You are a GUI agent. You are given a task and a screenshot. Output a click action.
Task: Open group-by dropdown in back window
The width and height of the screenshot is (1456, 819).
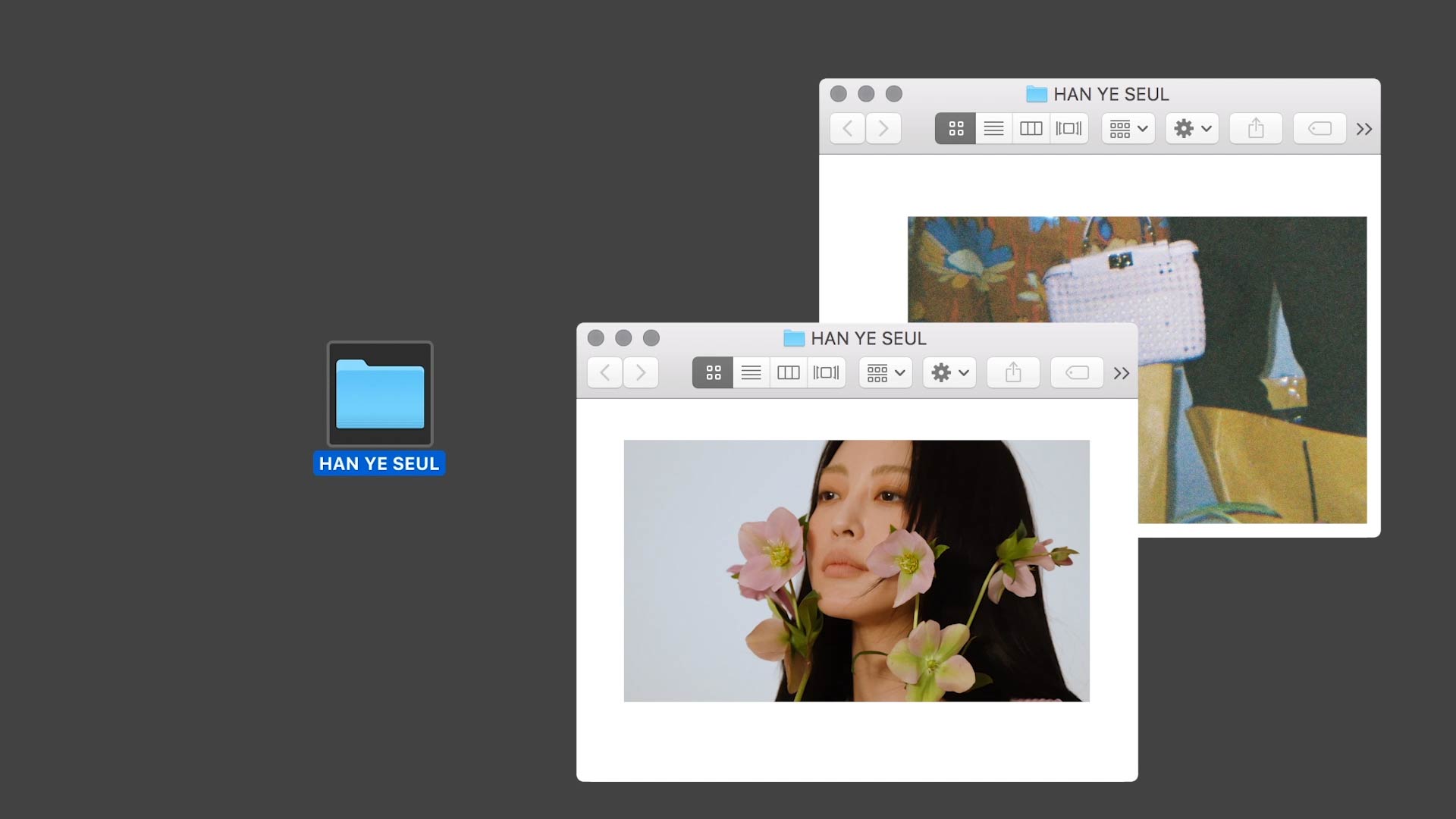pos(1128,128)
